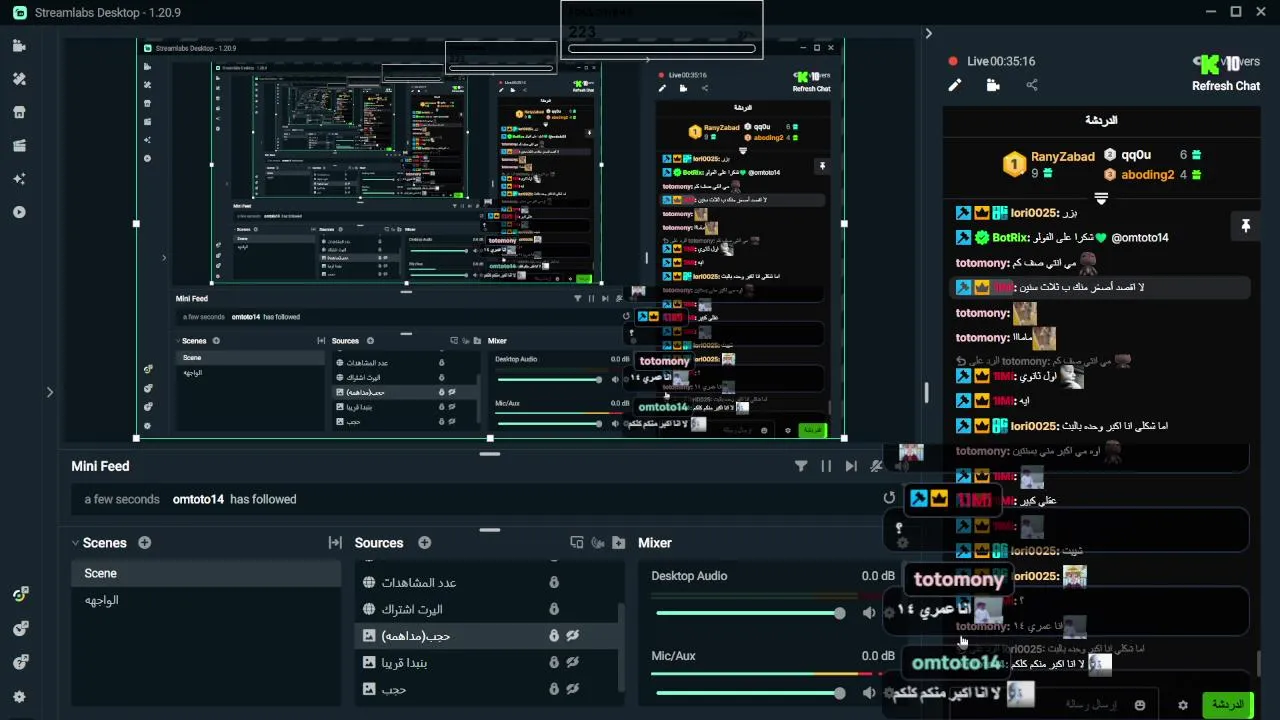This screenshot has height=720, width=1280.
Task: Click qq0u in chat leaderboard
Action: [1136, 155]
